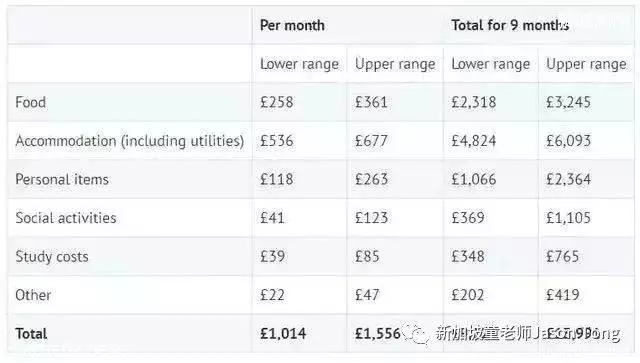This screenshot has height=363, width=640.
Task: Click the Social activities row label
Action: pos(66,218)
